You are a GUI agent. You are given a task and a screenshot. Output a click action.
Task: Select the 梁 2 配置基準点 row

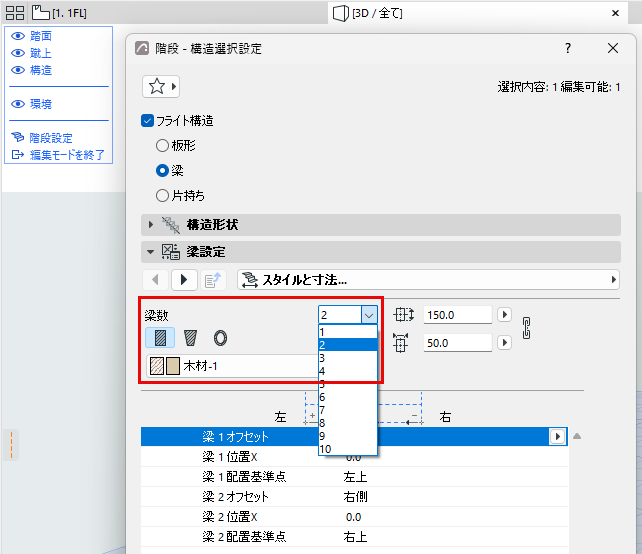click(x=354, y=537)
